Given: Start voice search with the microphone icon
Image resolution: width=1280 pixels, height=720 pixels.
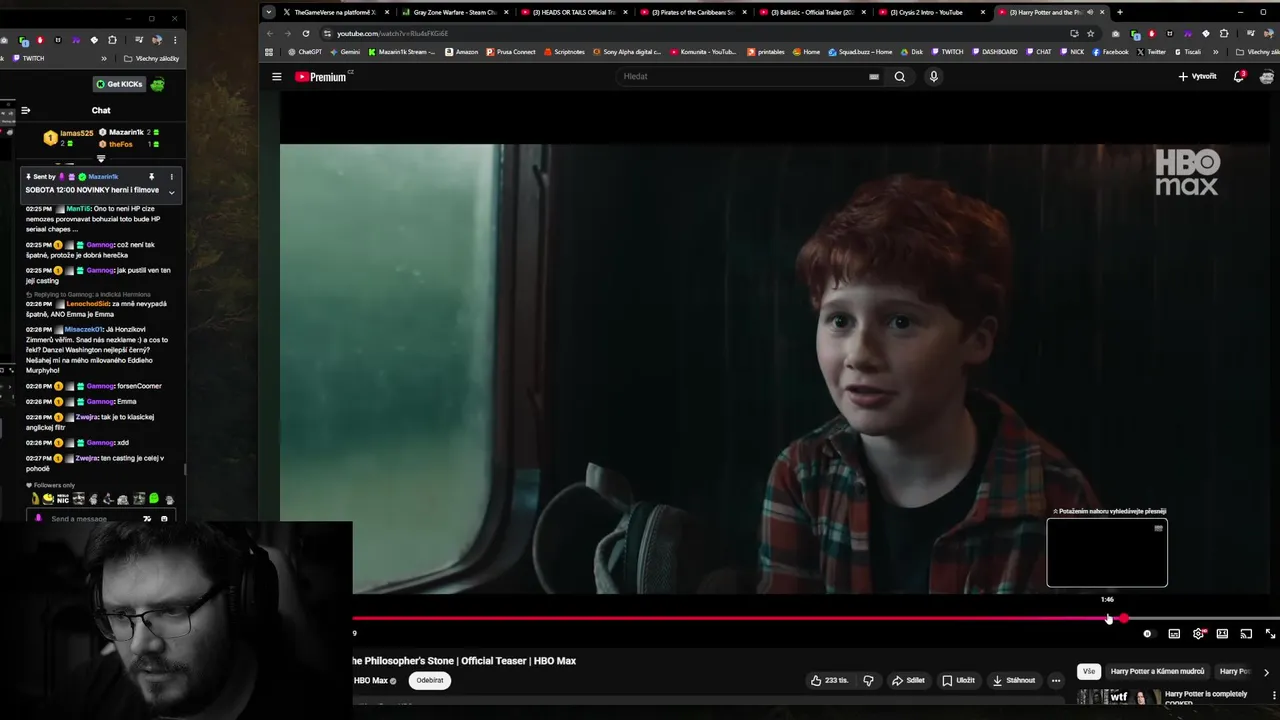Looking at the screenshot, I should click(934, 76).
